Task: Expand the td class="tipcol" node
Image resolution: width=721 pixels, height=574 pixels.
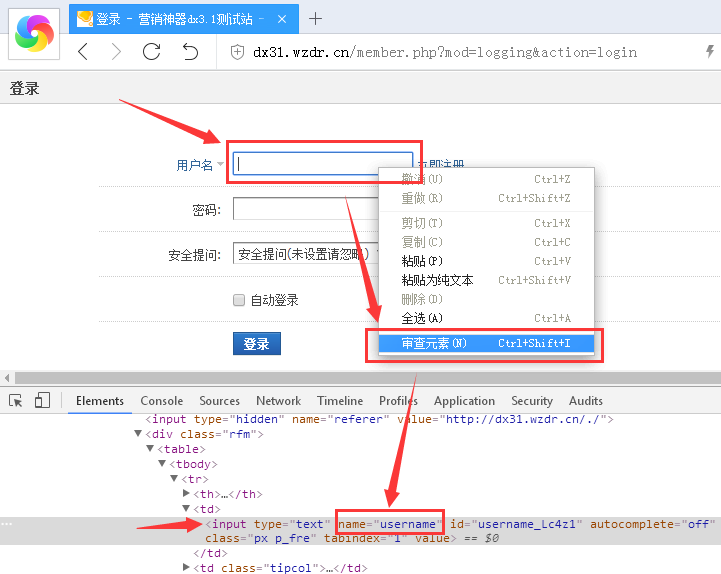Action: point(186,568)
